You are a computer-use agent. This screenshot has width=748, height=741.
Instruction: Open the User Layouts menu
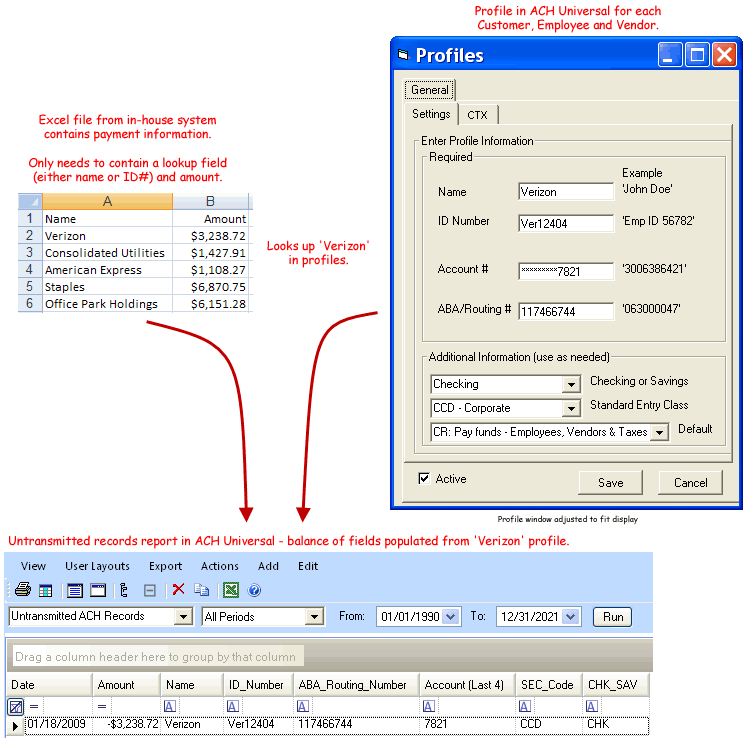[x=97, y=566]
